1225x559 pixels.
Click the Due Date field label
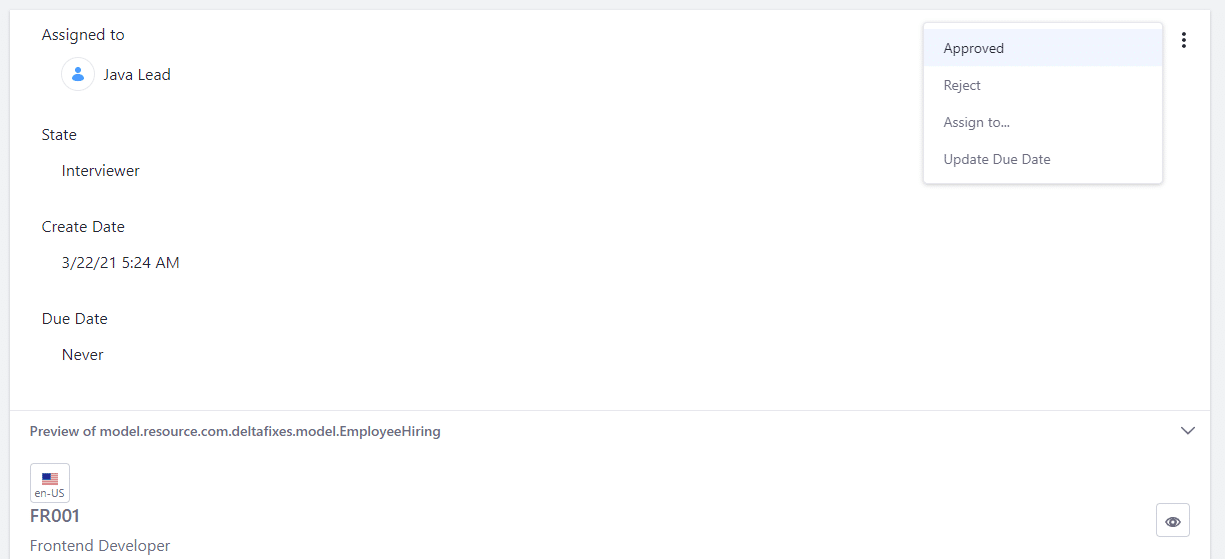tap(75, 319)
